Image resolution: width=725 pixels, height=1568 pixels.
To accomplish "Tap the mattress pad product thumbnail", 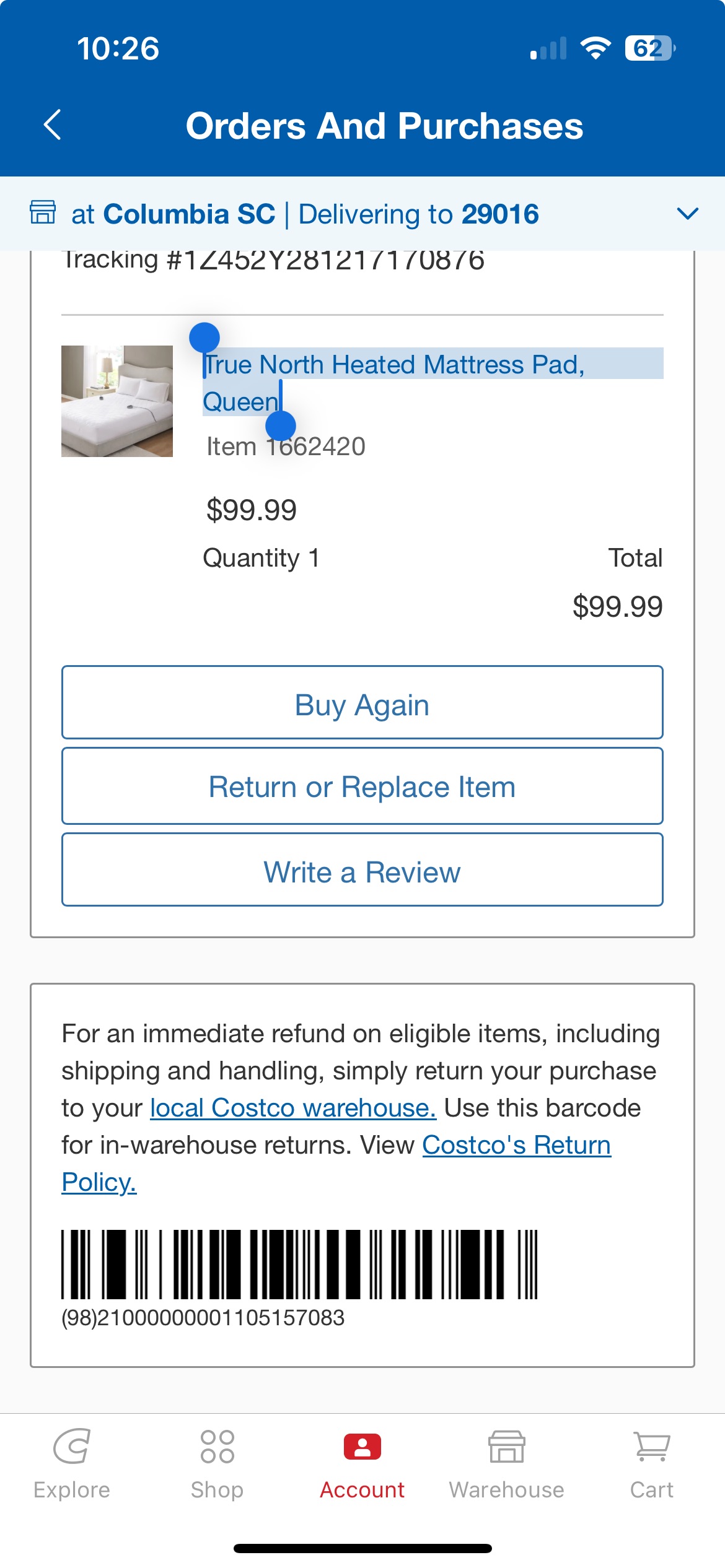I will [x=117, y=401].
